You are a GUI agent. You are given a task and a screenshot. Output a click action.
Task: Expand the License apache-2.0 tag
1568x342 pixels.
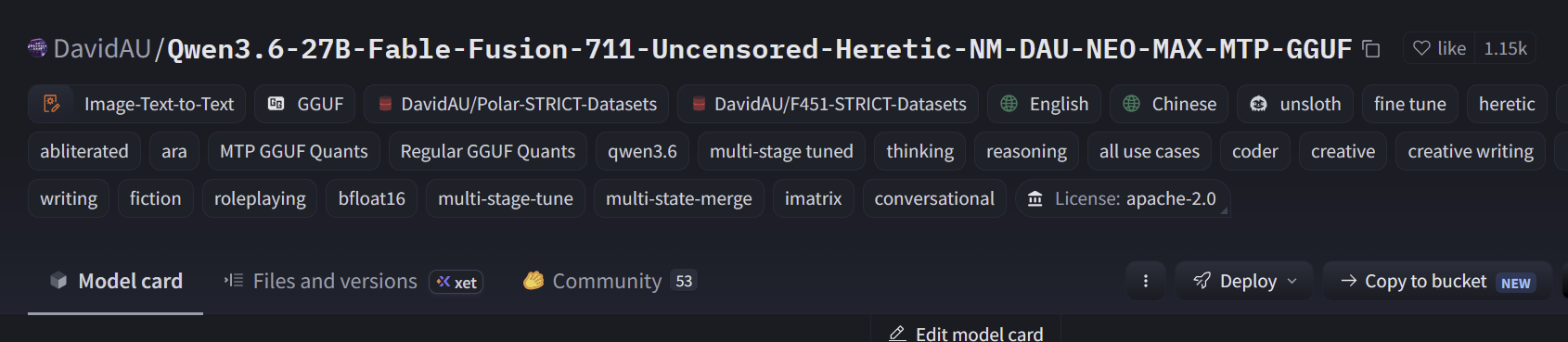pyautogui.click(x=1123, y=198)
